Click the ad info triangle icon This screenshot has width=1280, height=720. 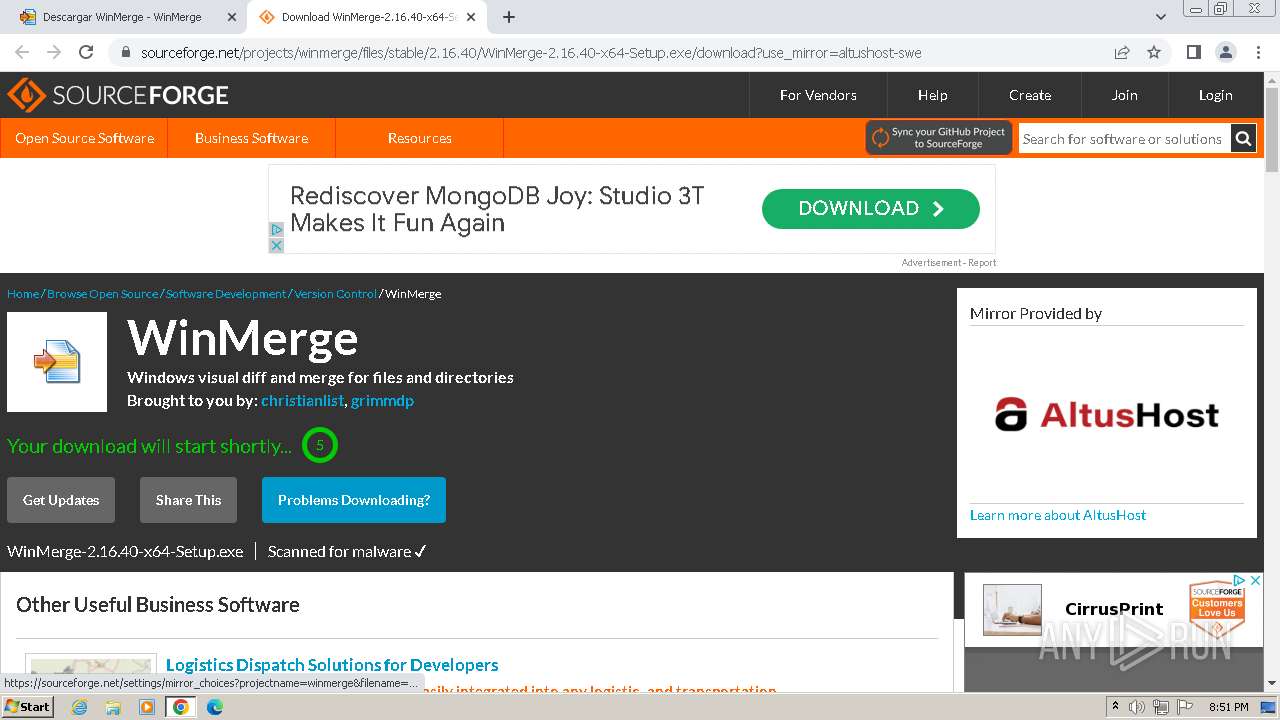(277, 229)
